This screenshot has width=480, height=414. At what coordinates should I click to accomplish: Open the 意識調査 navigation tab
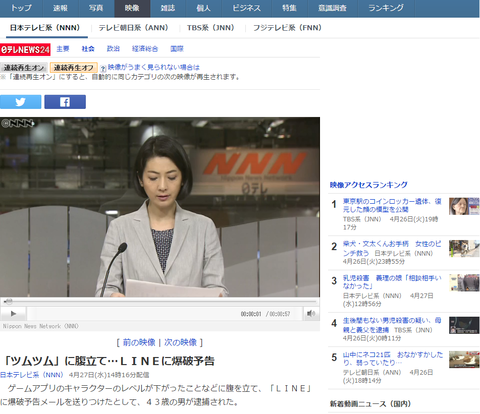click(333, 8)
